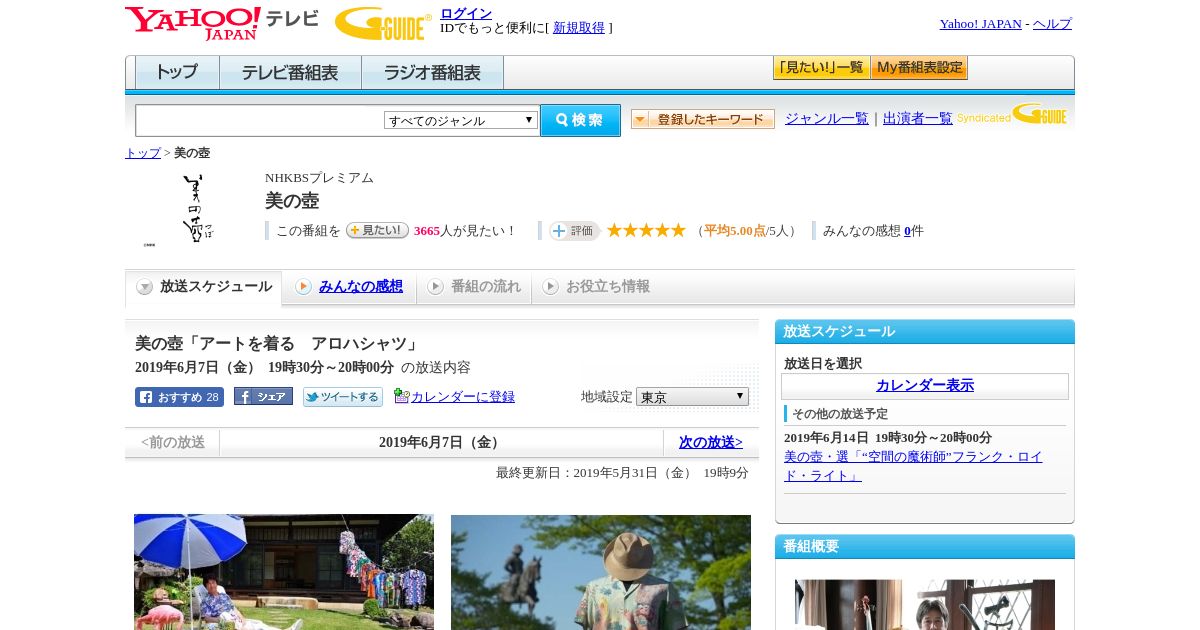Select the 番組の流れ tab

pos(474,287)
